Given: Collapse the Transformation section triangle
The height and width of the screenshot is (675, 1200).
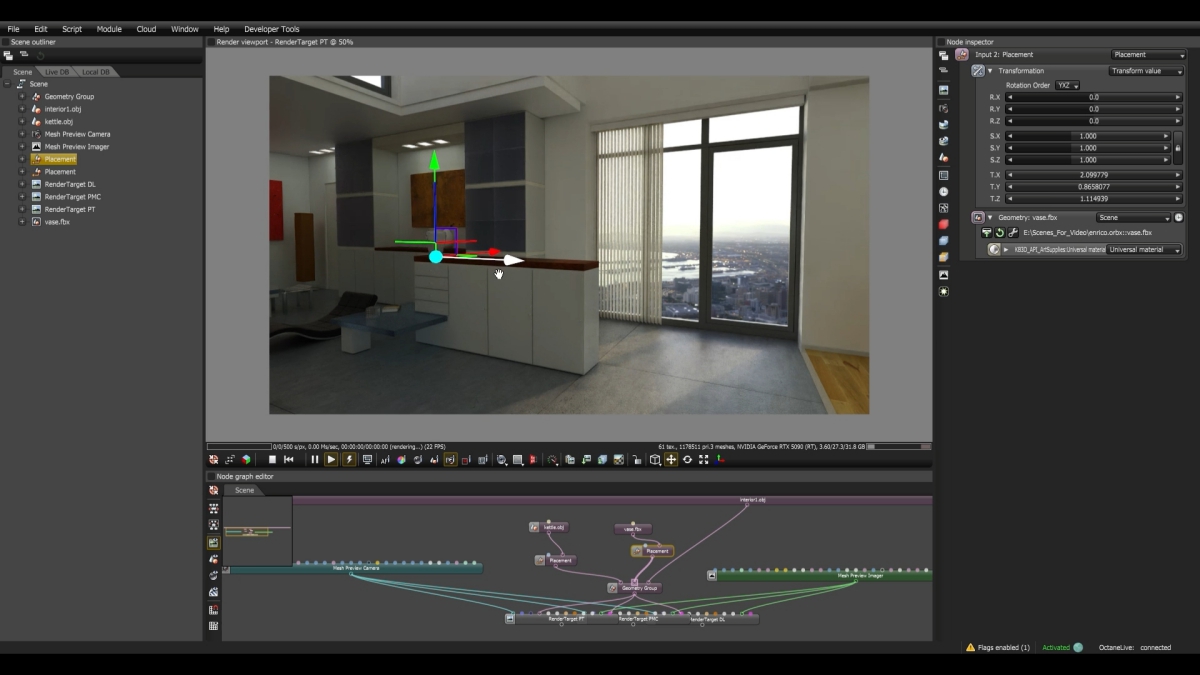Looking at the screenshot, I should click(990, 71).
